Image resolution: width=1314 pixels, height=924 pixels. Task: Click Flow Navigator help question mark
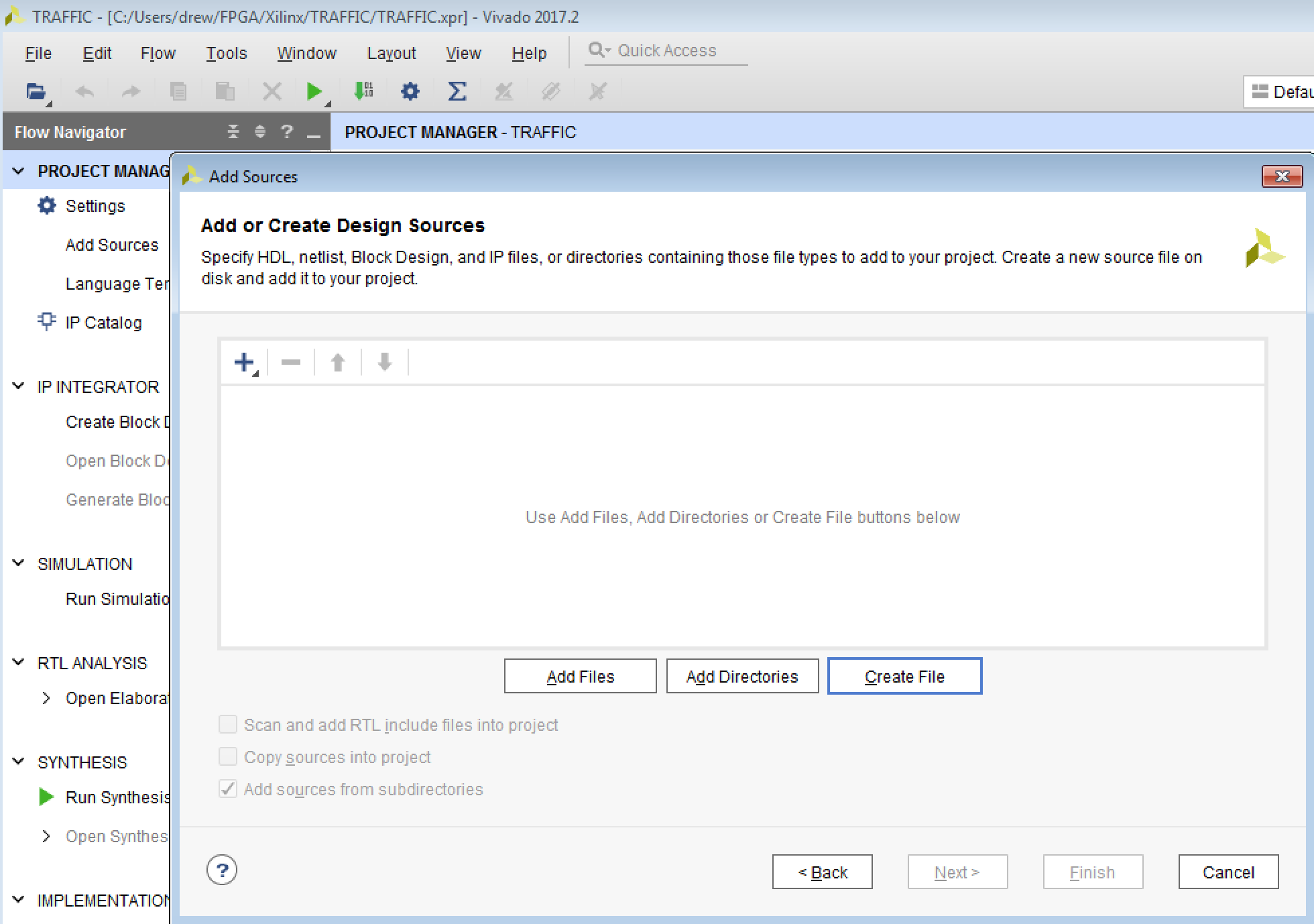(x=287, y=131)
